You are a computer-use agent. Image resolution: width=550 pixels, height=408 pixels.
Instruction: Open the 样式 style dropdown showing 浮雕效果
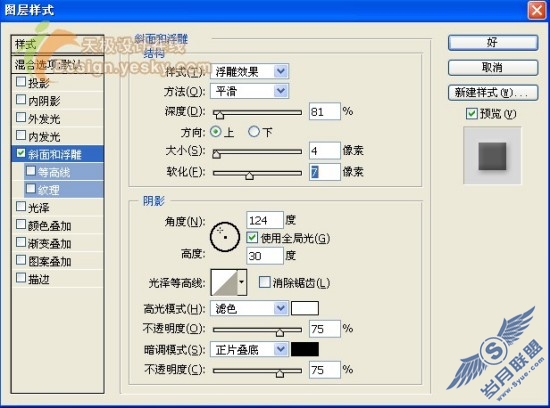coord(249,72)
